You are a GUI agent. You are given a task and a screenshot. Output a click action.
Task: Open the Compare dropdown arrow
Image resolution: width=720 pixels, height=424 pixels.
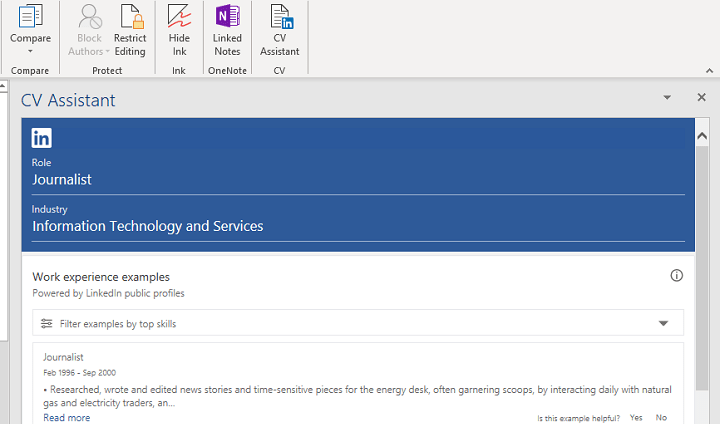pos(30,51)
